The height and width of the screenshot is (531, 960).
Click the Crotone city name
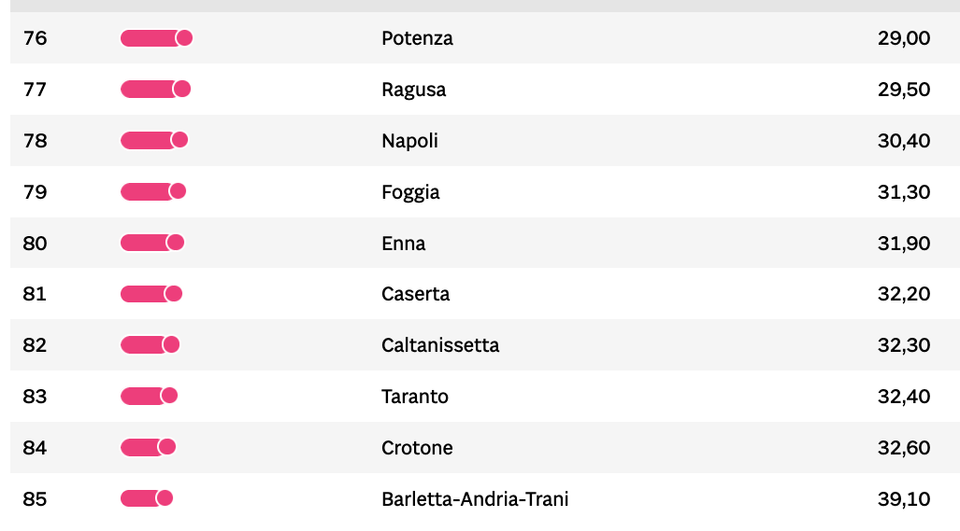coord(416,447)
